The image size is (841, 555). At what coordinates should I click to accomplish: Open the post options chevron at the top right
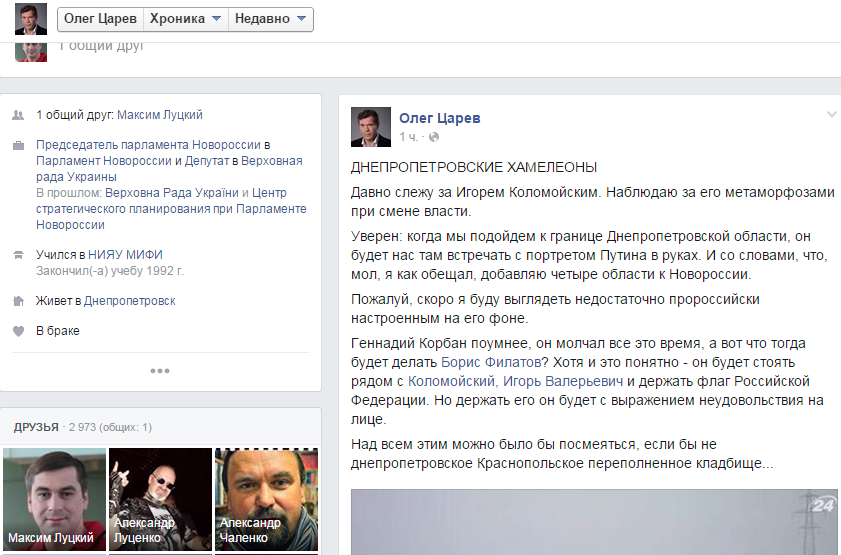click(x=832, y=114)
